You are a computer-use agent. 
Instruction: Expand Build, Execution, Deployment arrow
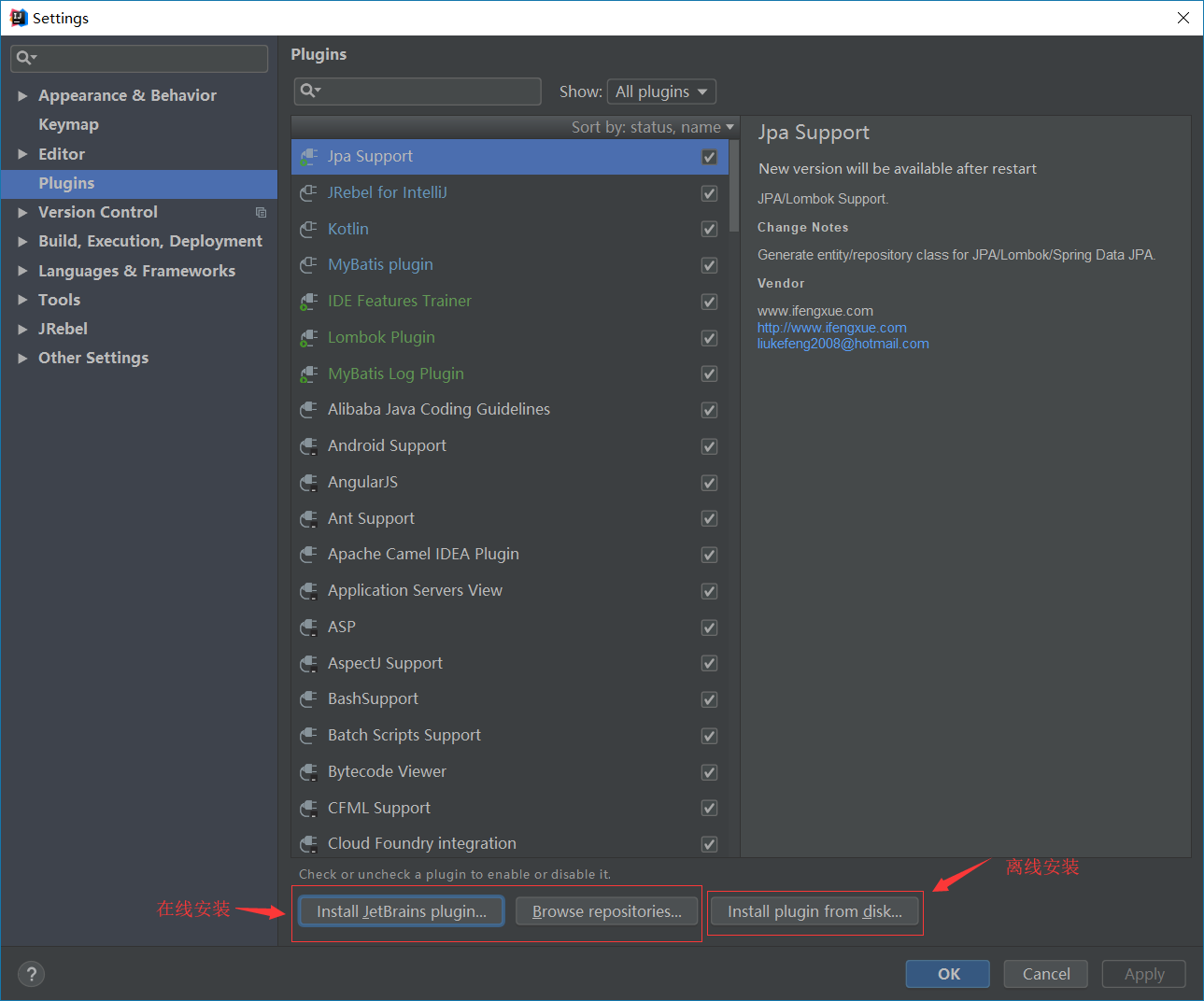(22, 242)
